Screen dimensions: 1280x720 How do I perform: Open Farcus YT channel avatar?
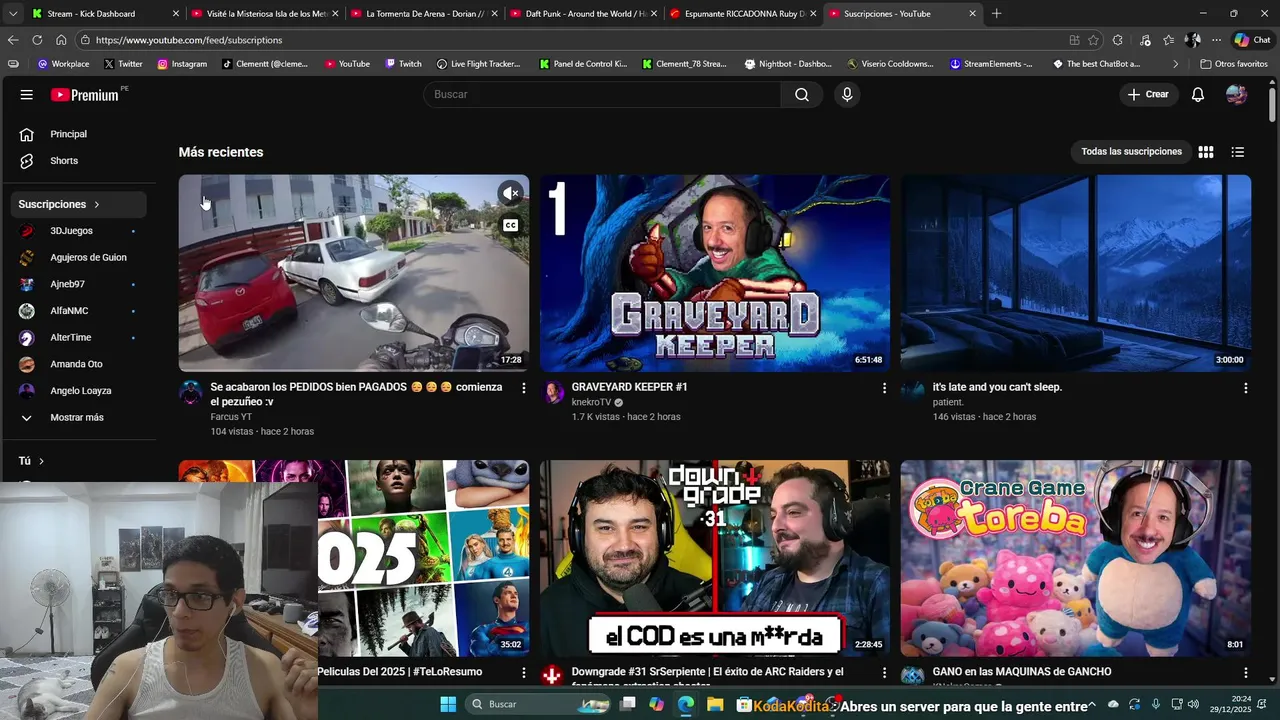point(190,392)
